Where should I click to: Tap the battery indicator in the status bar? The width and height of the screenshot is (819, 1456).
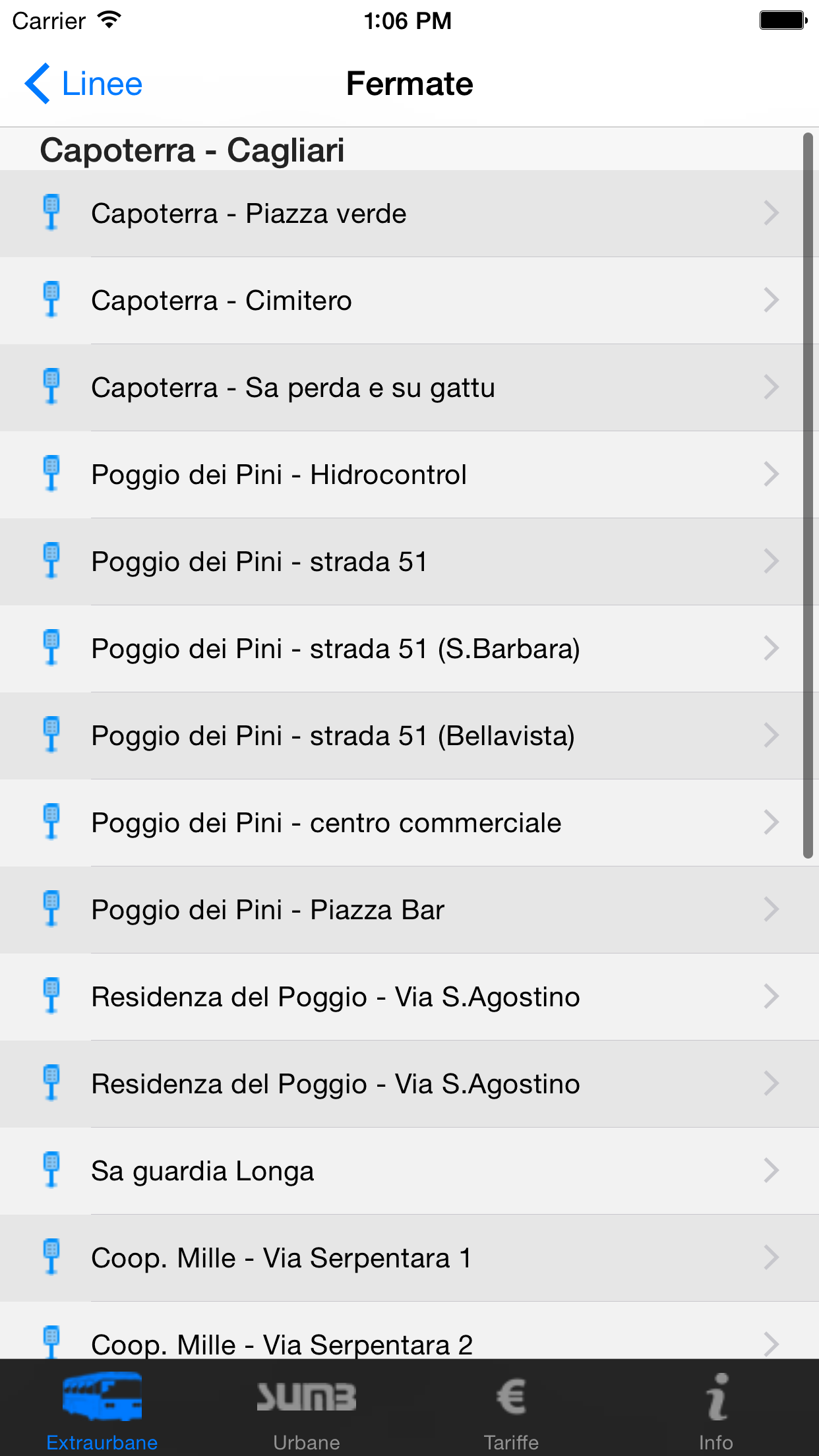pyautogui.click(x=783, y=20)
